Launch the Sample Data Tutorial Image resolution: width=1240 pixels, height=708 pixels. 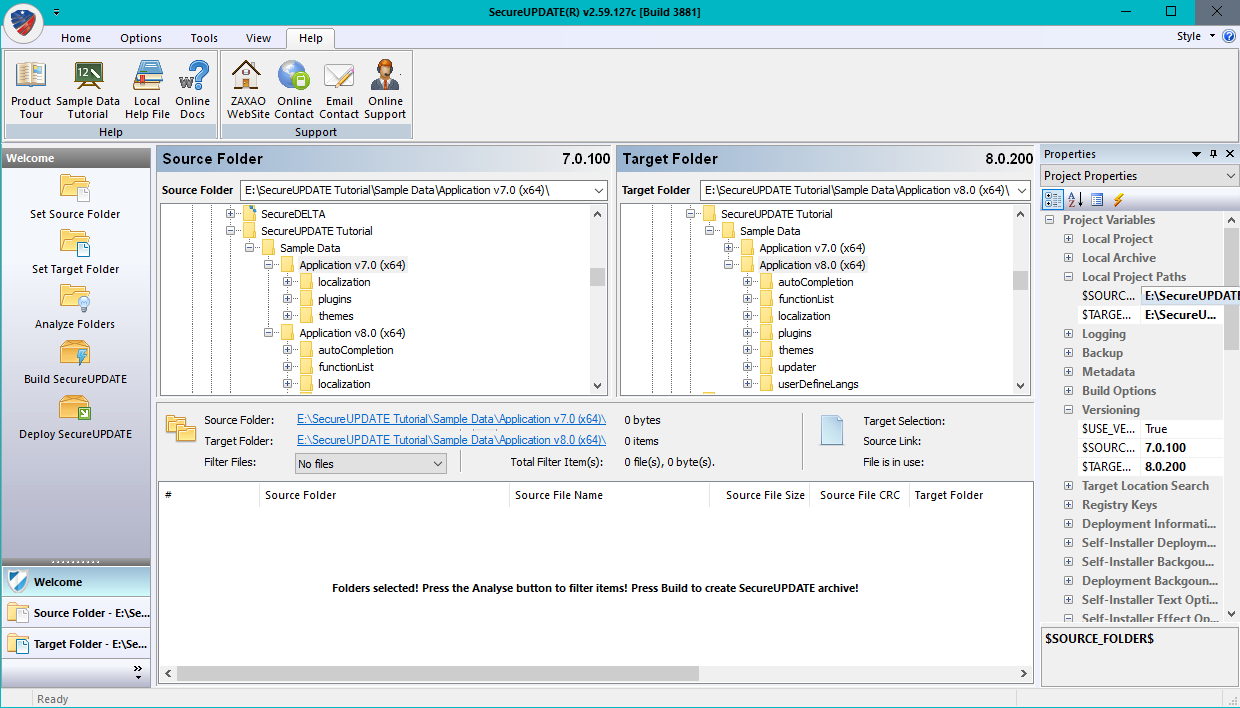88,89
